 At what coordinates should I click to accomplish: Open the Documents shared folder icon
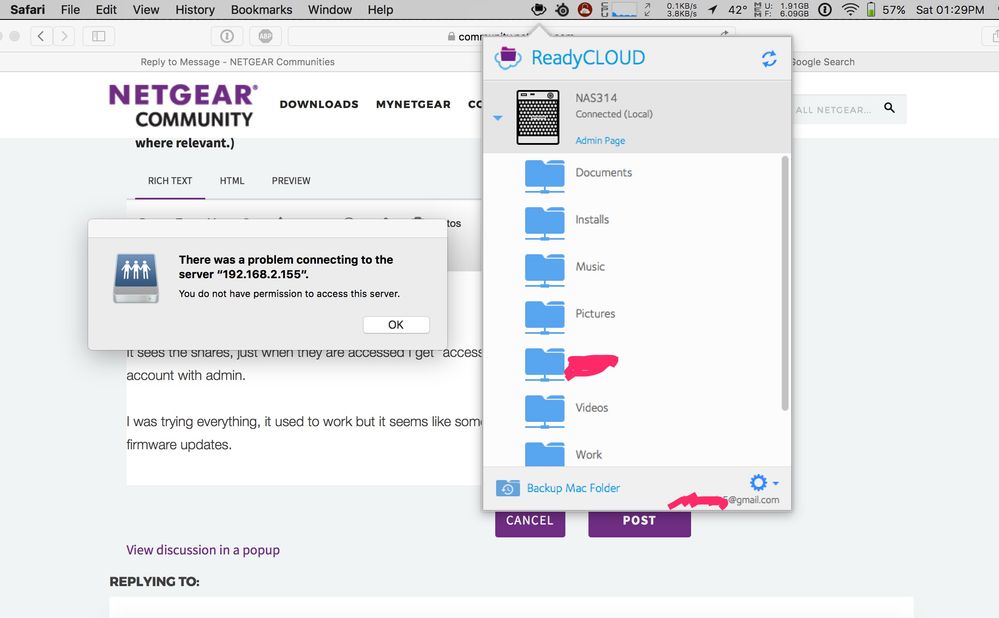click(544, 176)
